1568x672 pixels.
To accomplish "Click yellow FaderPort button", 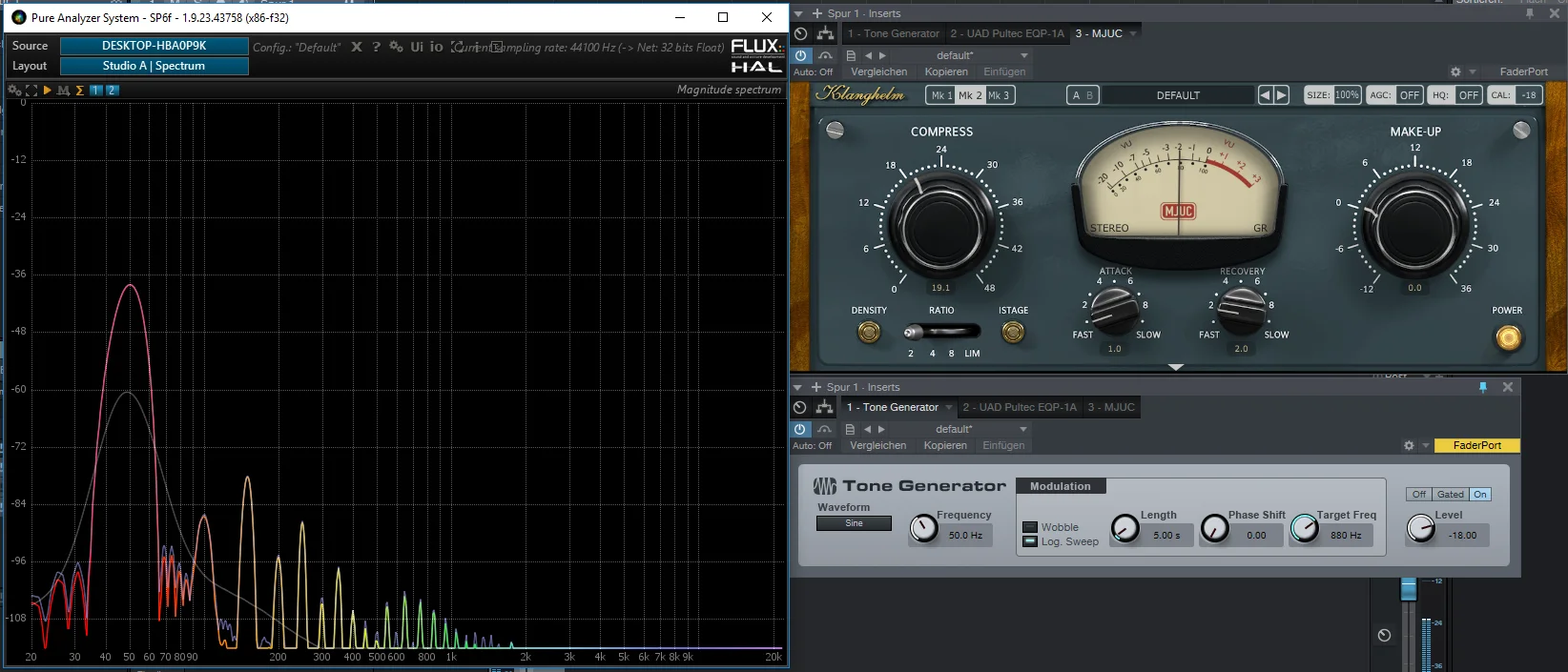I will click(1477, 445).
